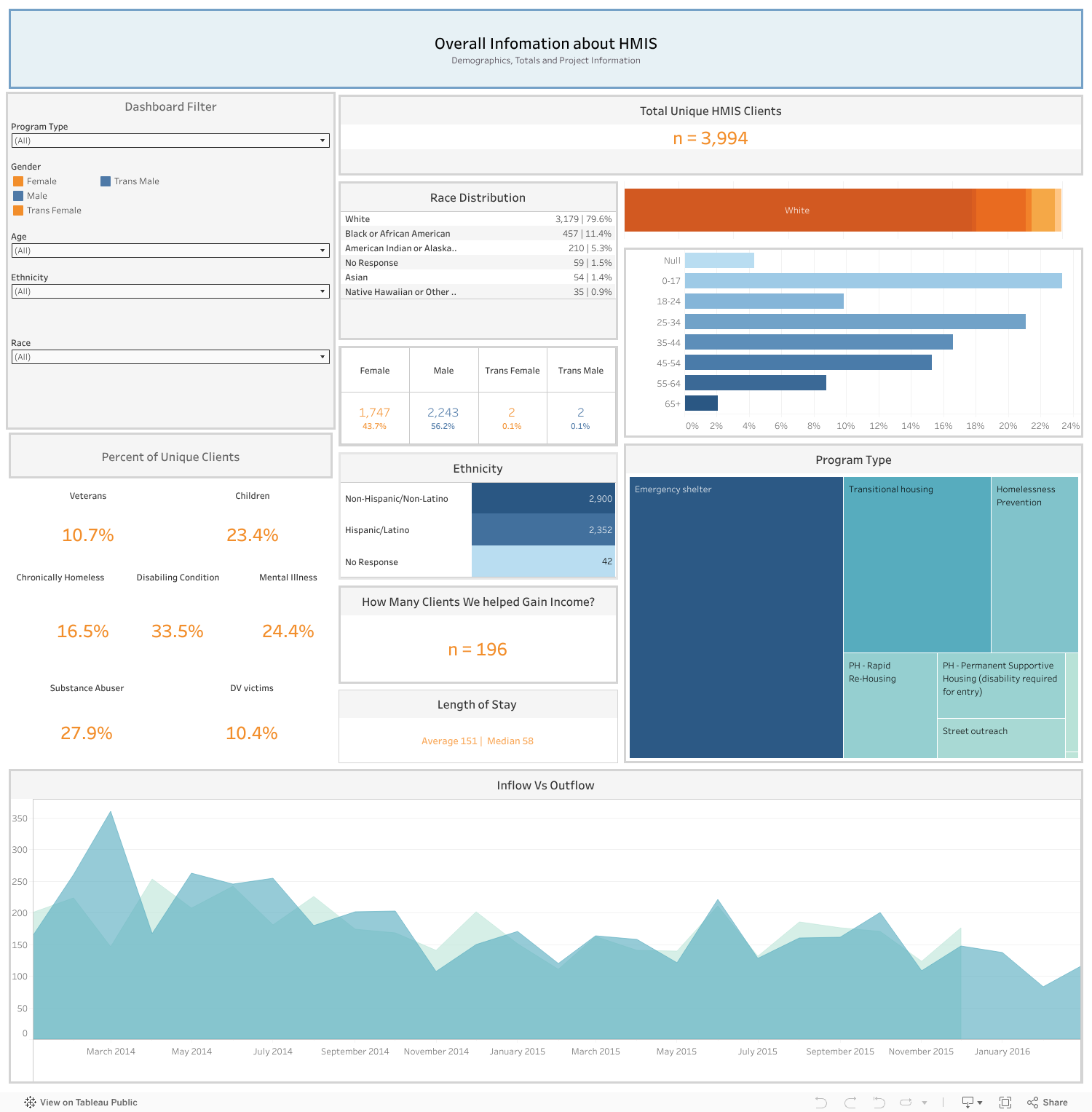Click the View on Tableau Public link
Image resolution: width=1092 pixels, height=1112 pixels.
pos(87,1102)
